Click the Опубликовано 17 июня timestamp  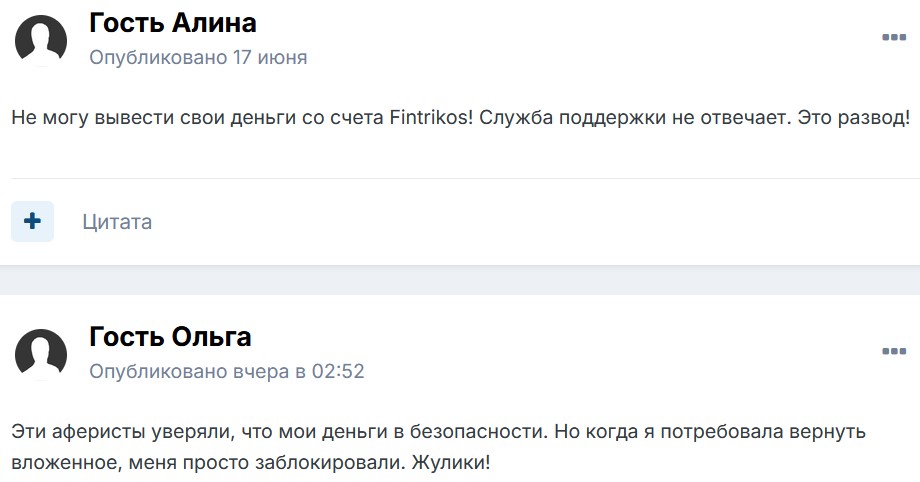(198, 58)
